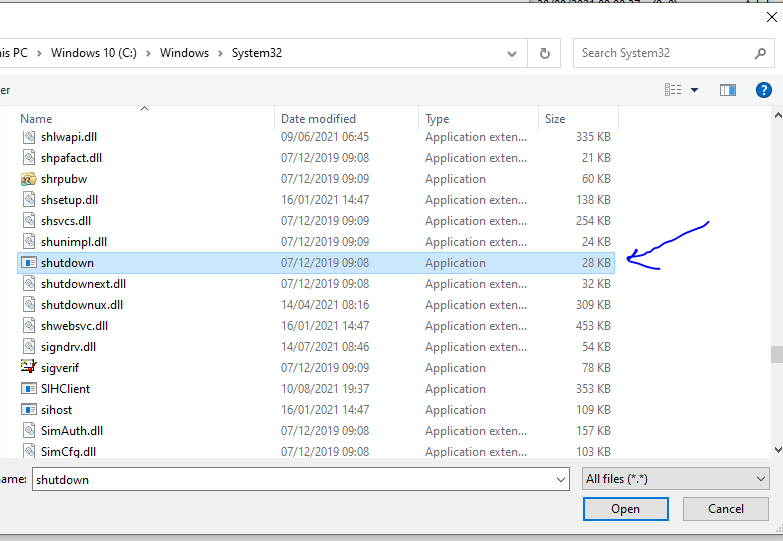Expand chevron before Windows 10 (C:)
Screen dimensions: 783x541
click(x=39, y=53)
